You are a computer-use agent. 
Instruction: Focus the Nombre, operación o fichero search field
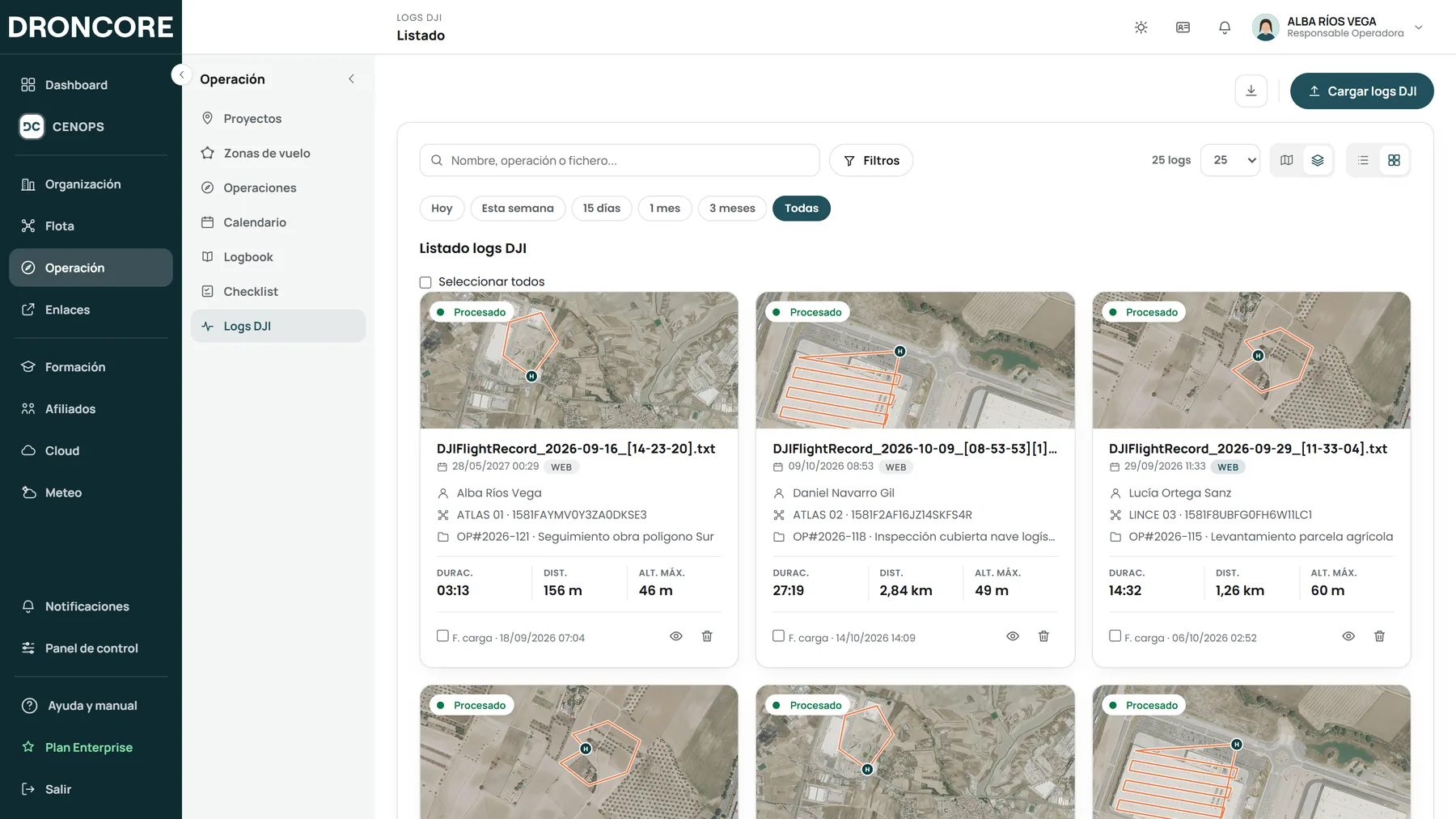pyautogui.click(x=620, y=160)
